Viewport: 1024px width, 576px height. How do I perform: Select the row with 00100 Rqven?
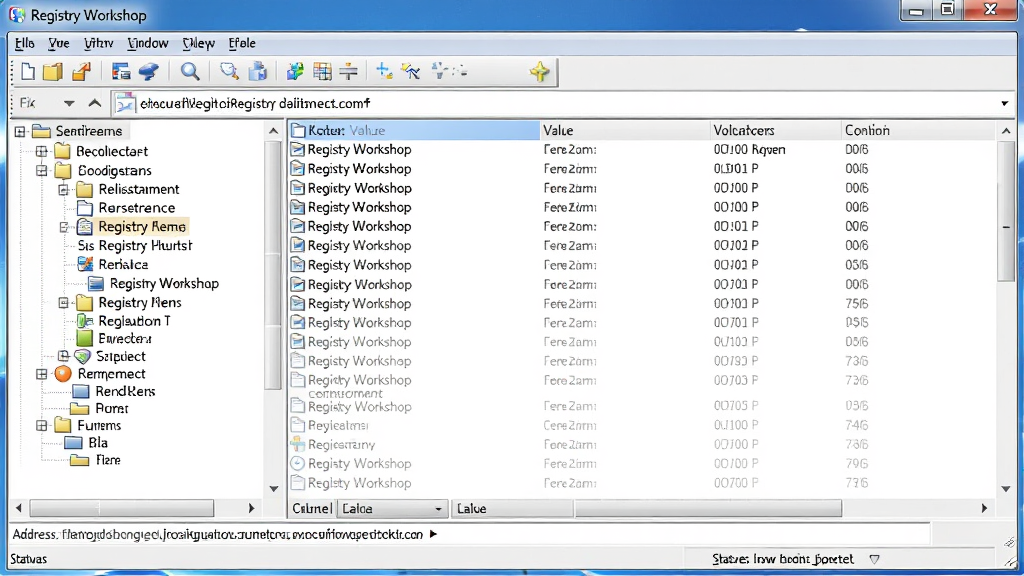tap(642, 150)
